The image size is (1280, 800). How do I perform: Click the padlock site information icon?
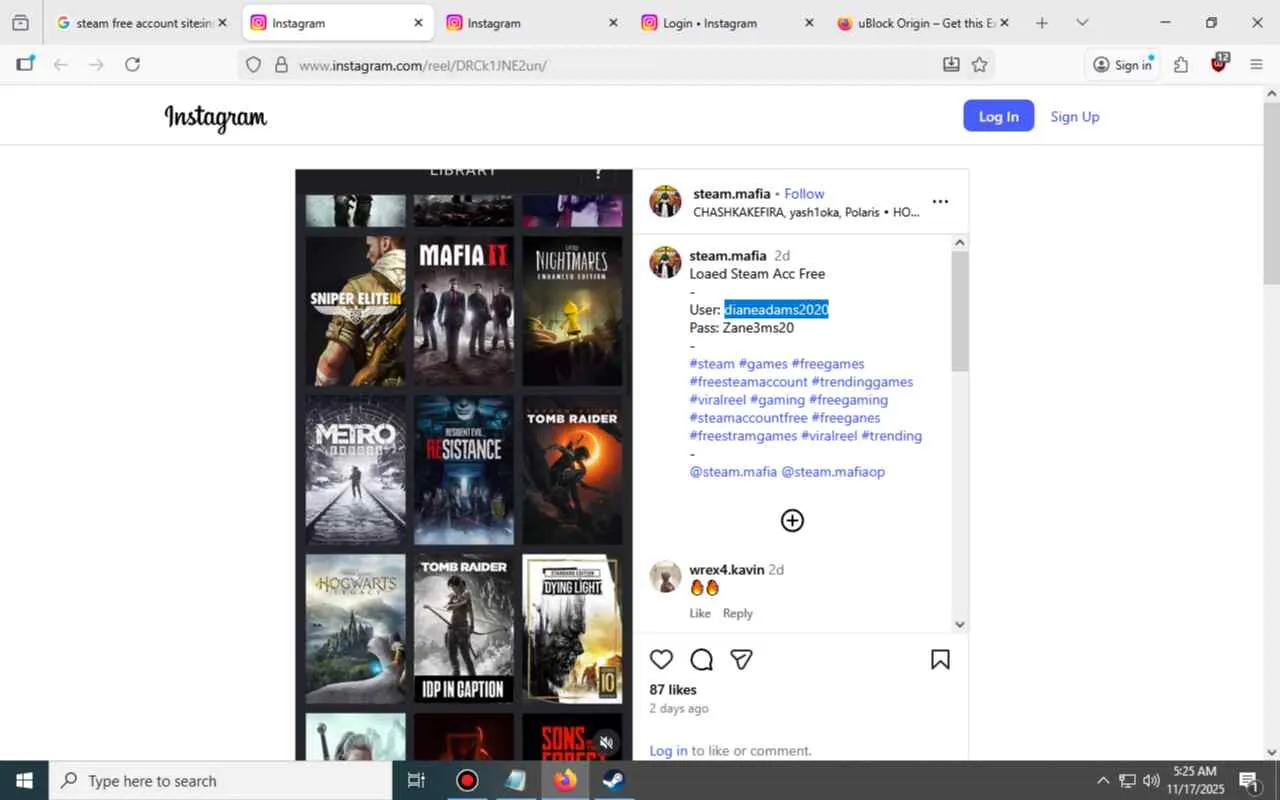281,65
